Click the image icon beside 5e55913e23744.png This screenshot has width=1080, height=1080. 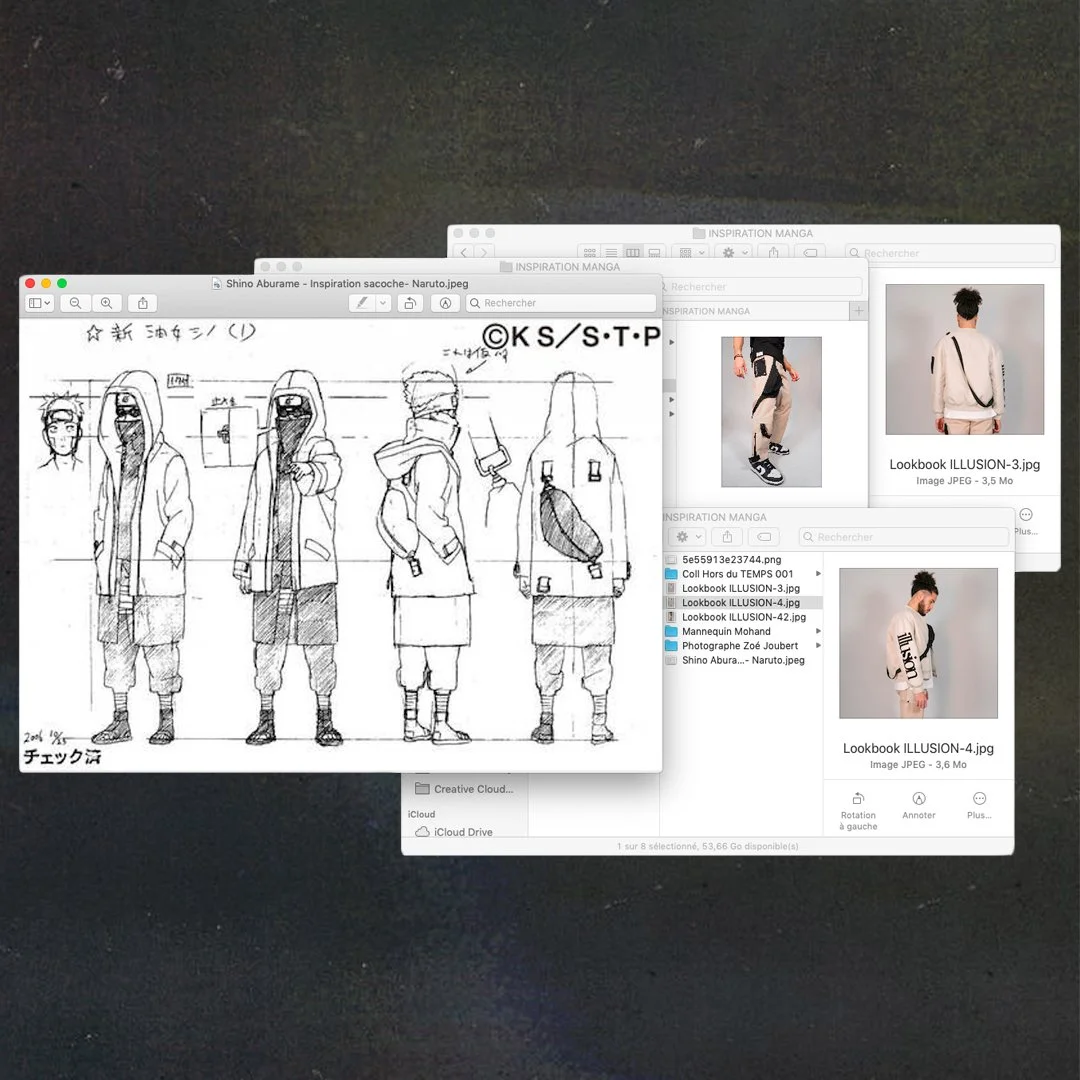671,559
